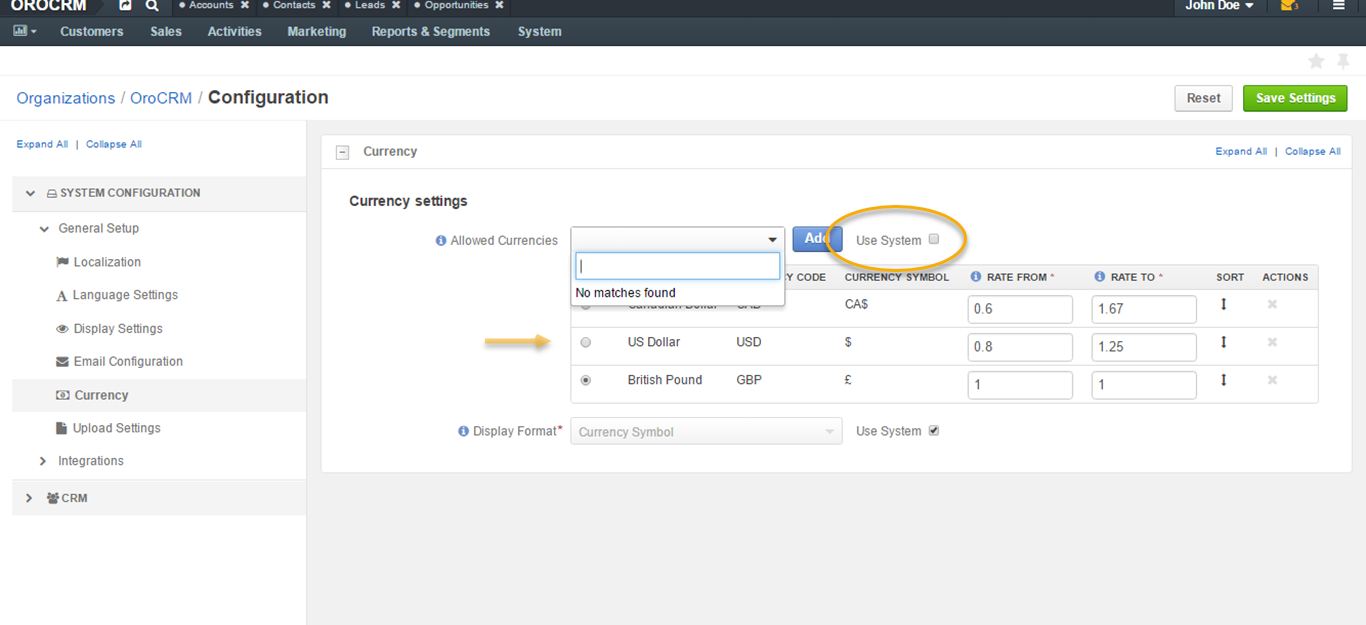Screen dimensions: 1366x625
Task: Go to OroCRM breadcrumb link
Action: pos(161,98)
